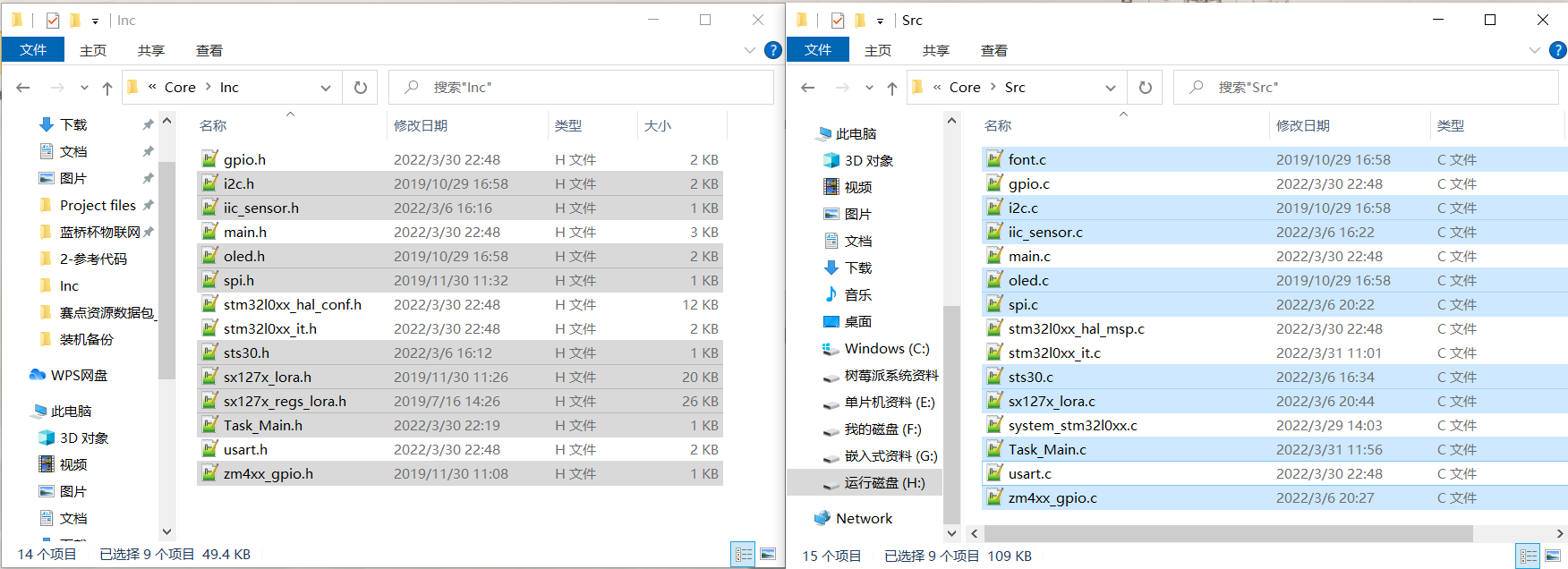Click Core breadcrumb in Inc address bar
Image resolution: width=1568 pixels, height=569 pixels.
[x=180, y=87]
